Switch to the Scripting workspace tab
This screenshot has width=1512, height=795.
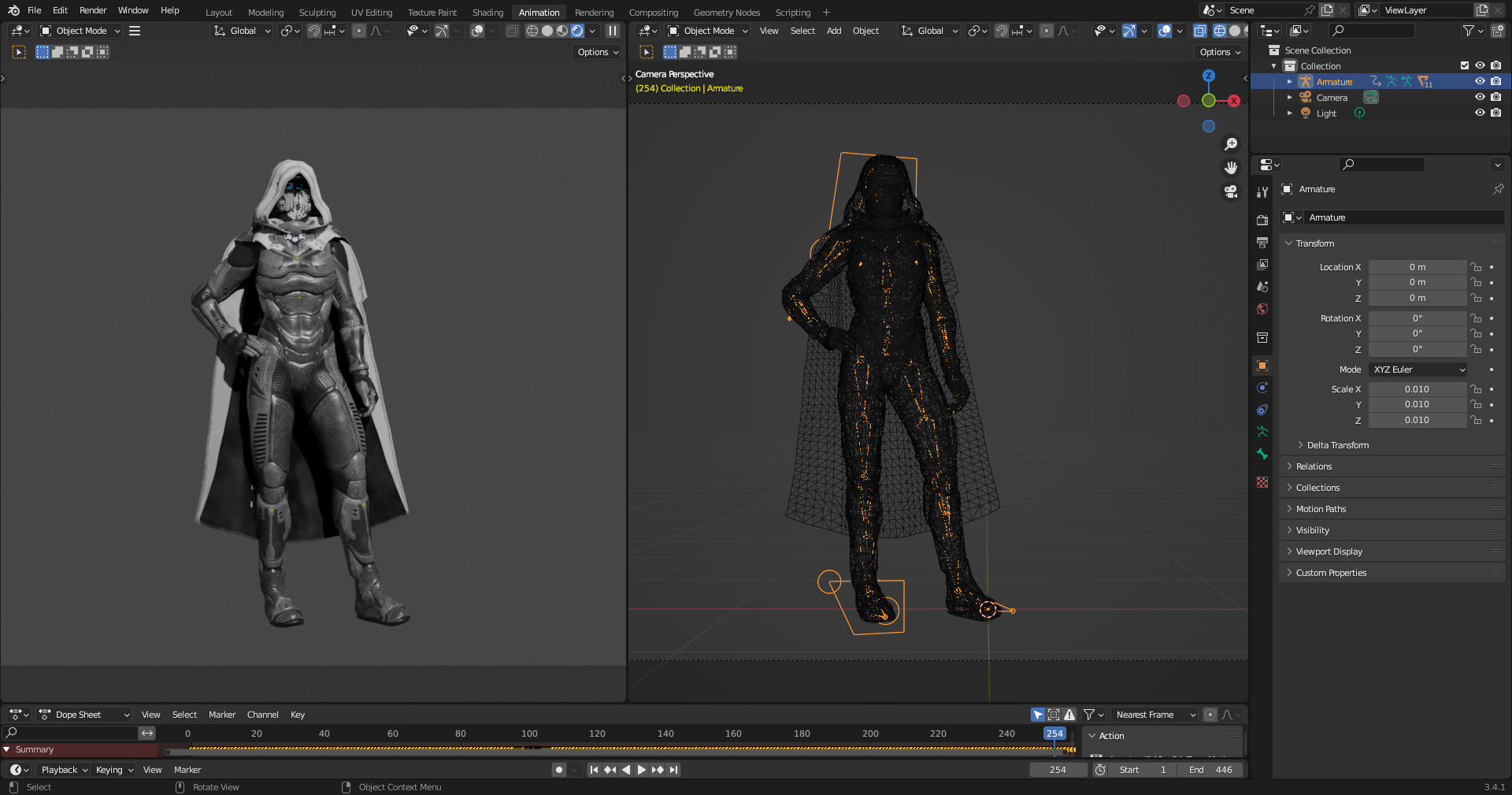point(792,13)
